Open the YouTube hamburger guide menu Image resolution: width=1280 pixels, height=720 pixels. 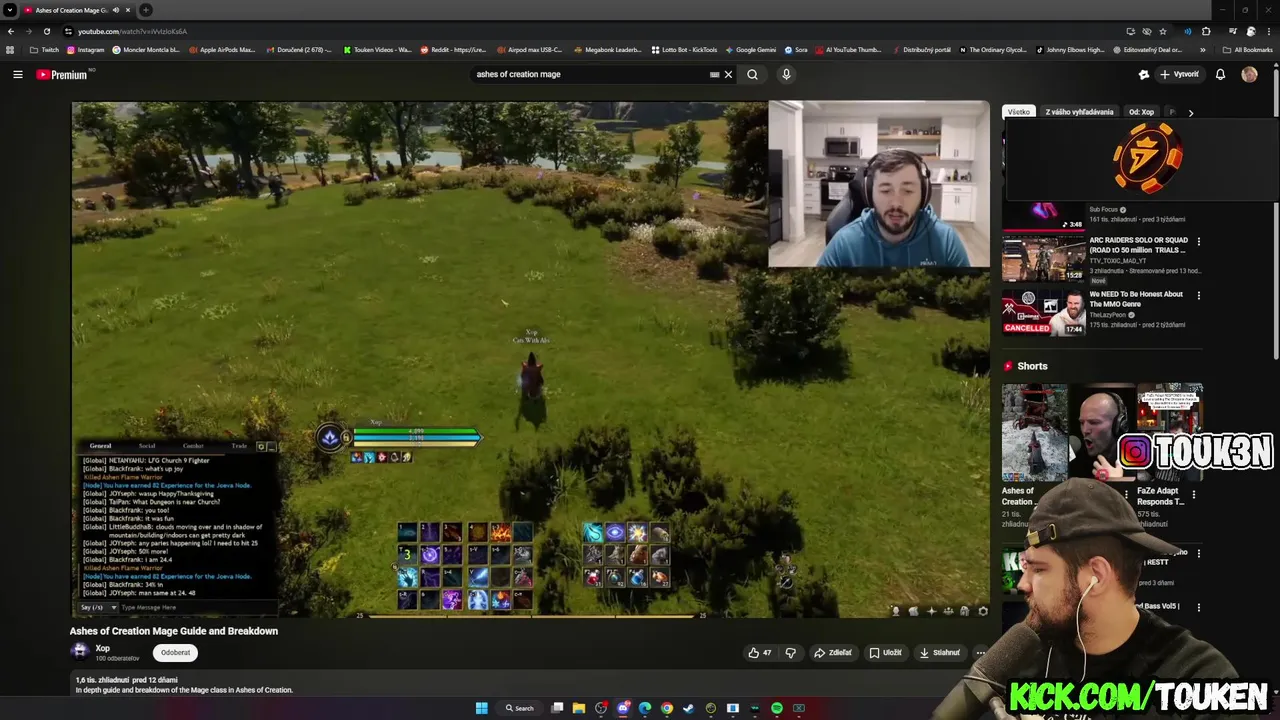18,74
